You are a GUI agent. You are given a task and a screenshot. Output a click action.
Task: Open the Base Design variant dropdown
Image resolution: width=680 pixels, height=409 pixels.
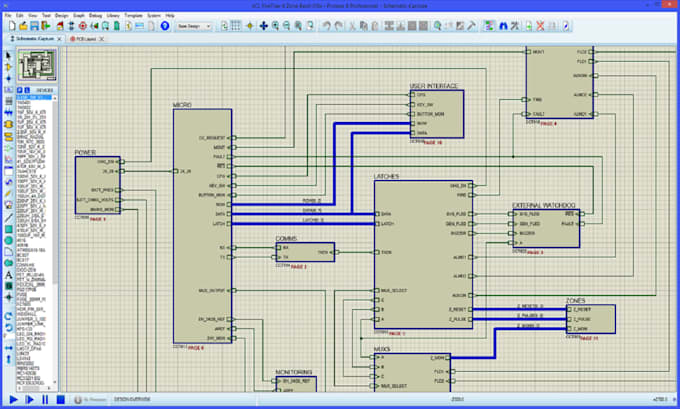pos(194,26)
